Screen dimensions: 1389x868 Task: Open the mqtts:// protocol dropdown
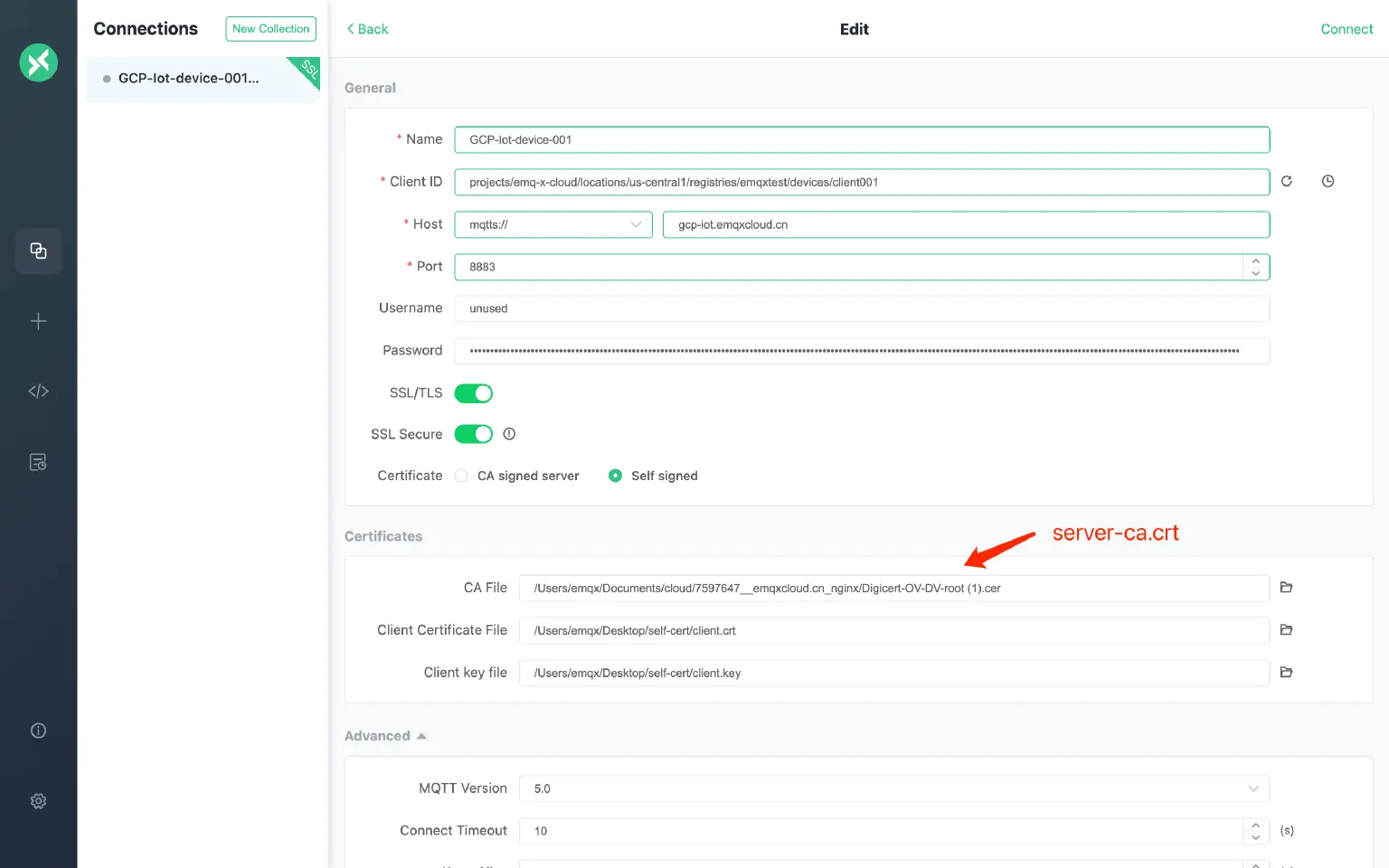tap(553, 224)
